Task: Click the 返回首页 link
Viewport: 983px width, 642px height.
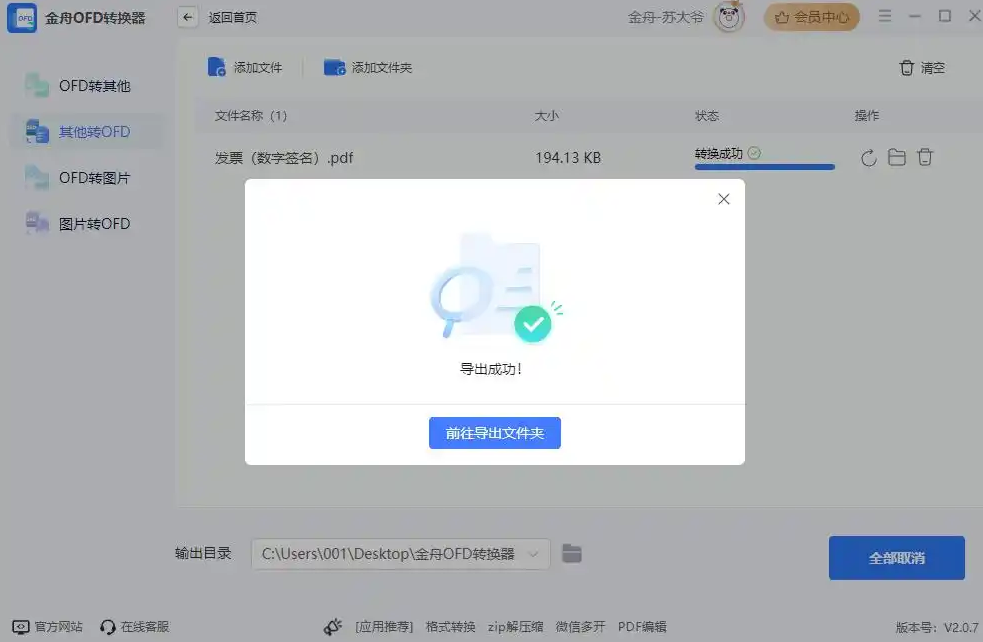Action: click(x=233, y=18)
